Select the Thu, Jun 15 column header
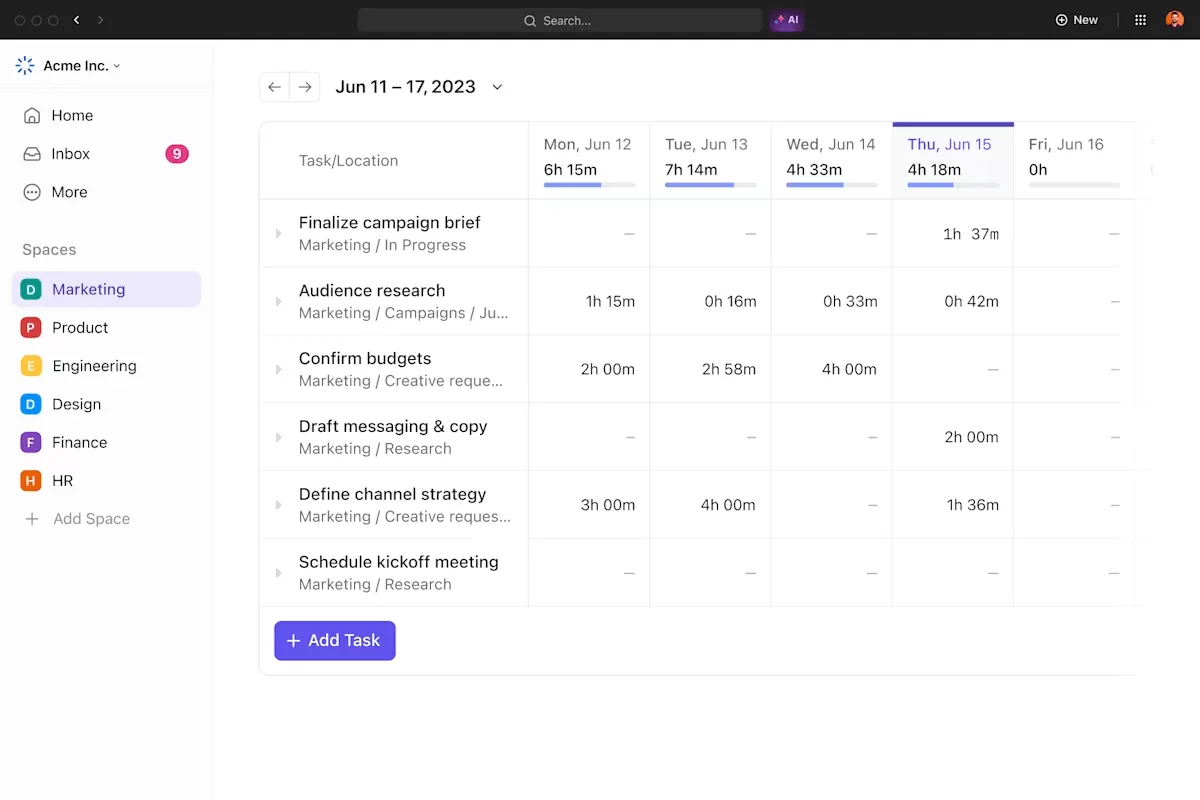The image size is (1200, 800). pyautogui.click(x=953, y=160)
